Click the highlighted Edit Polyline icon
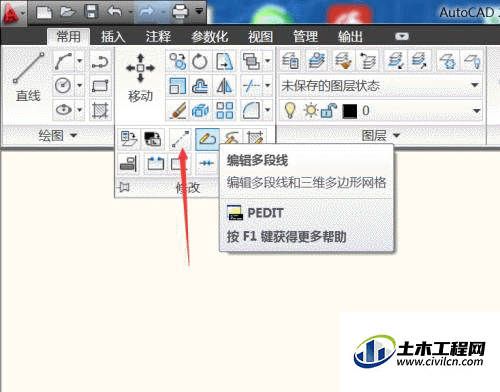500x392 pixels. point(207,139)
